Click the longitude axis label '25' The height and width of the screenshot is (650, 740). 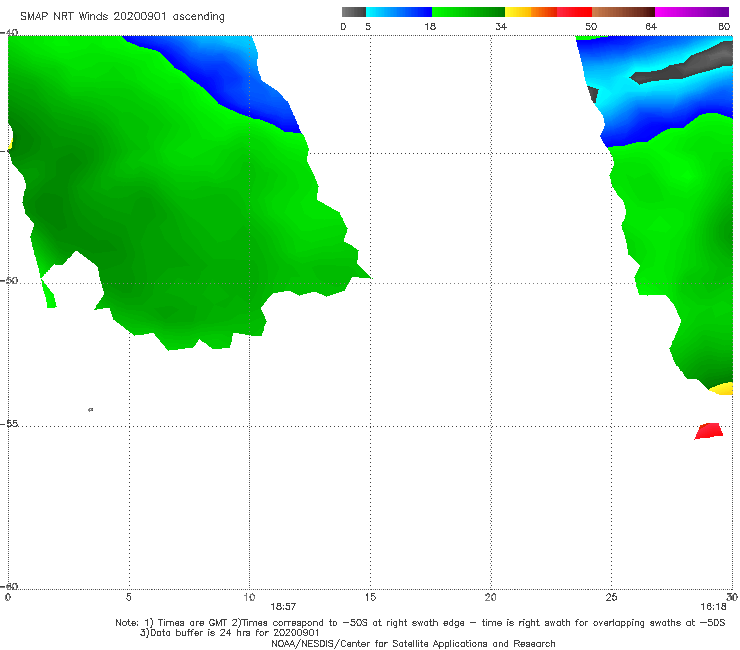[611, 597]
